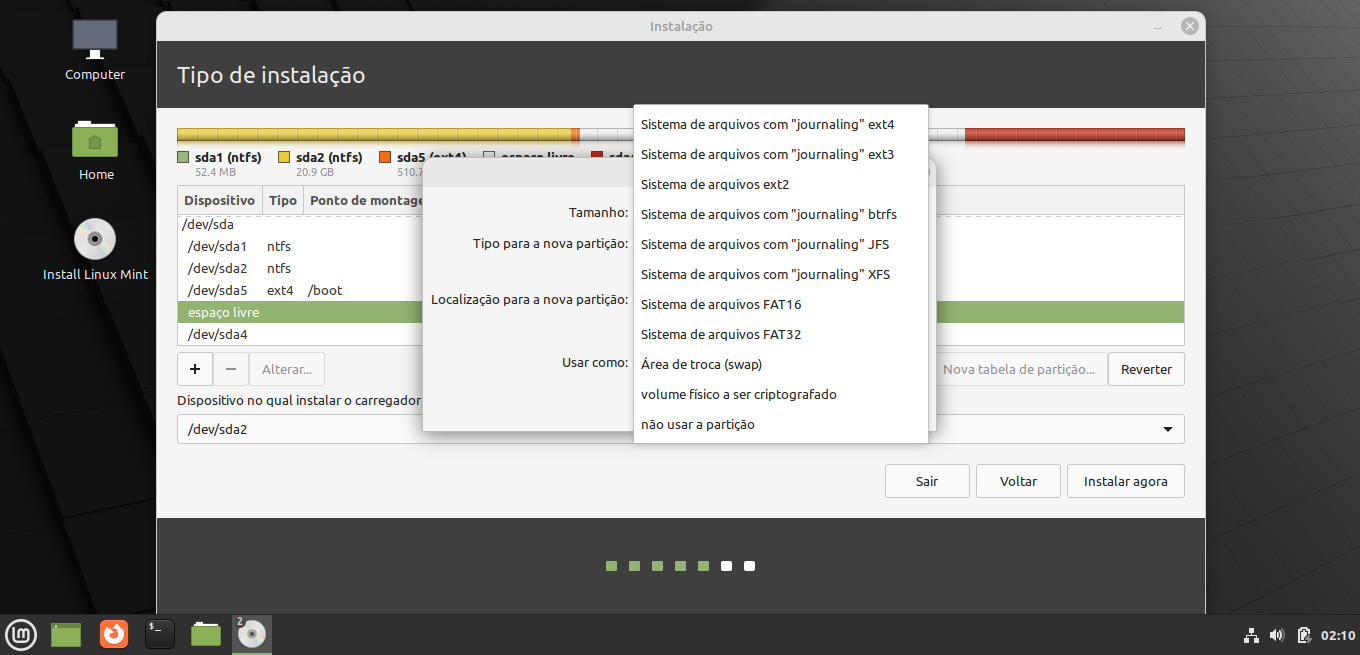Show desktop via first taskbar folder icon

[66, 634]
